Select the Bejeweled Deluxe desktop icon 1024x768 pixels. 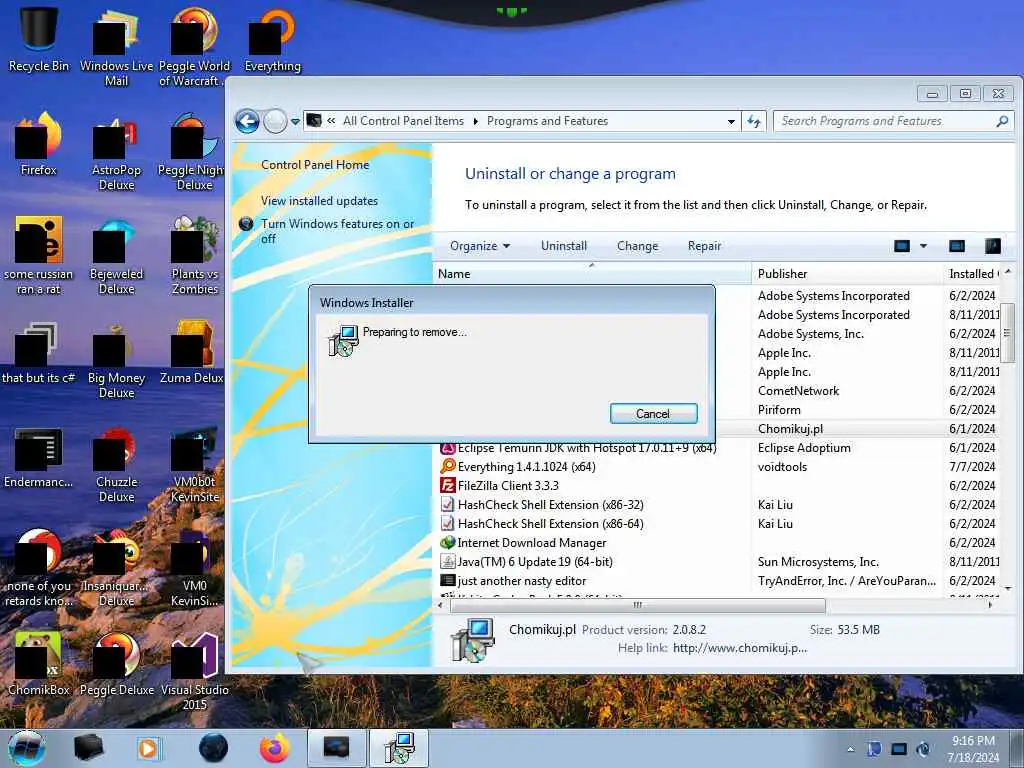[116, 256]
